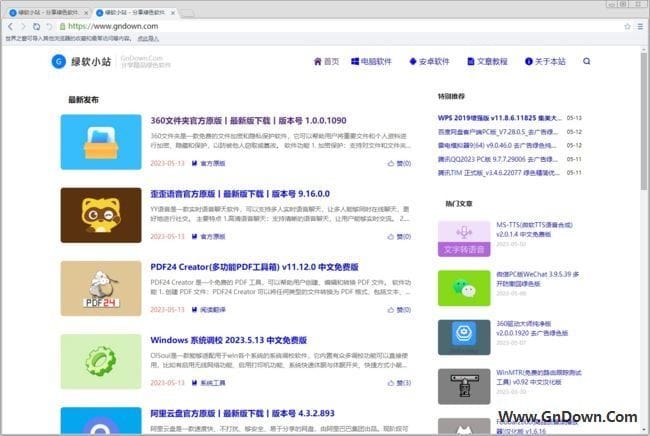Open the Windows 系统调校 2023.5.13 article
Image resolution: width=650 pixels, height=436 pixels.
click(x=228, y=340)
